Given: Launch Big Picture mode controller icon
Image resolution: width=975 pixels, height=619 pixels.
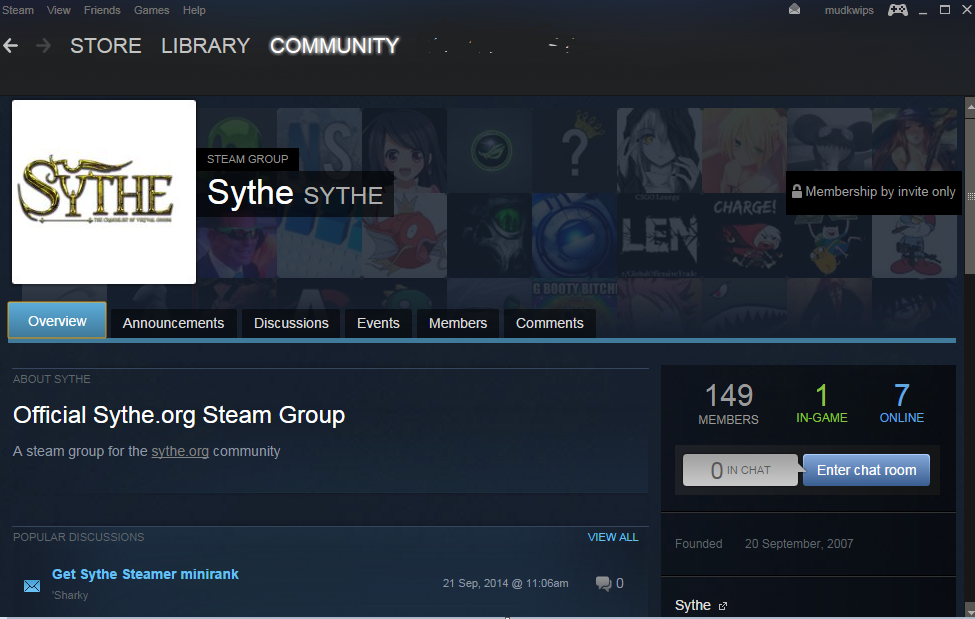Looking at the screenshot, I should 897,10.
